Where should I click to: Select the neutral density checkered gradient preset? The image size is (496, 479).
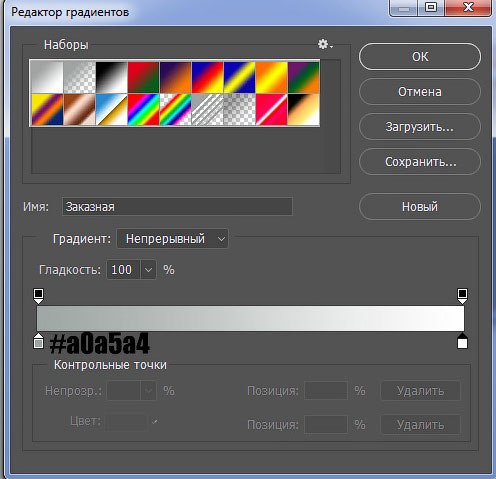coord(240,109)
